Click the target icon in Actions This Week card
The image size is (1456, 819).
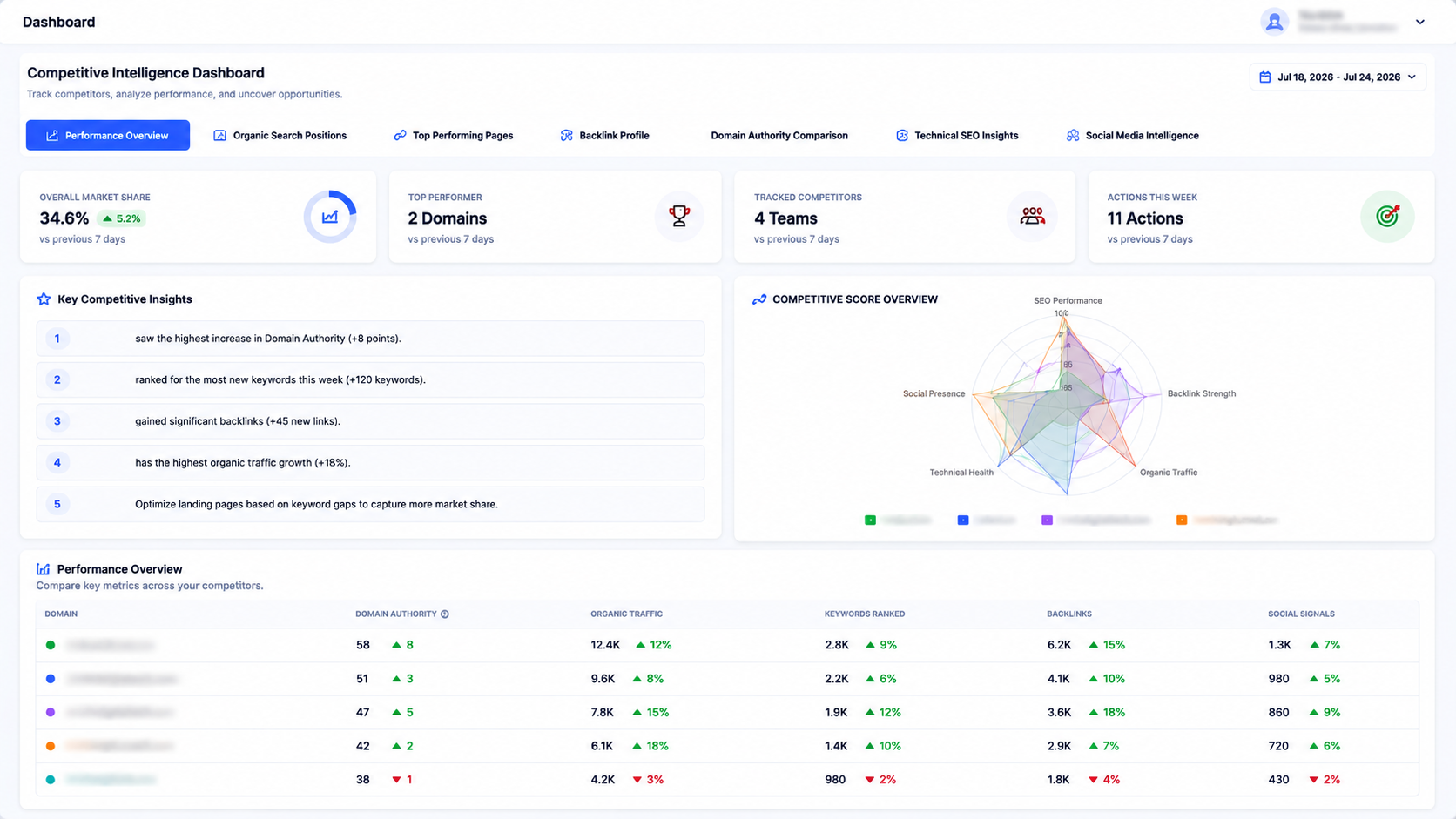coord(1387,216)
